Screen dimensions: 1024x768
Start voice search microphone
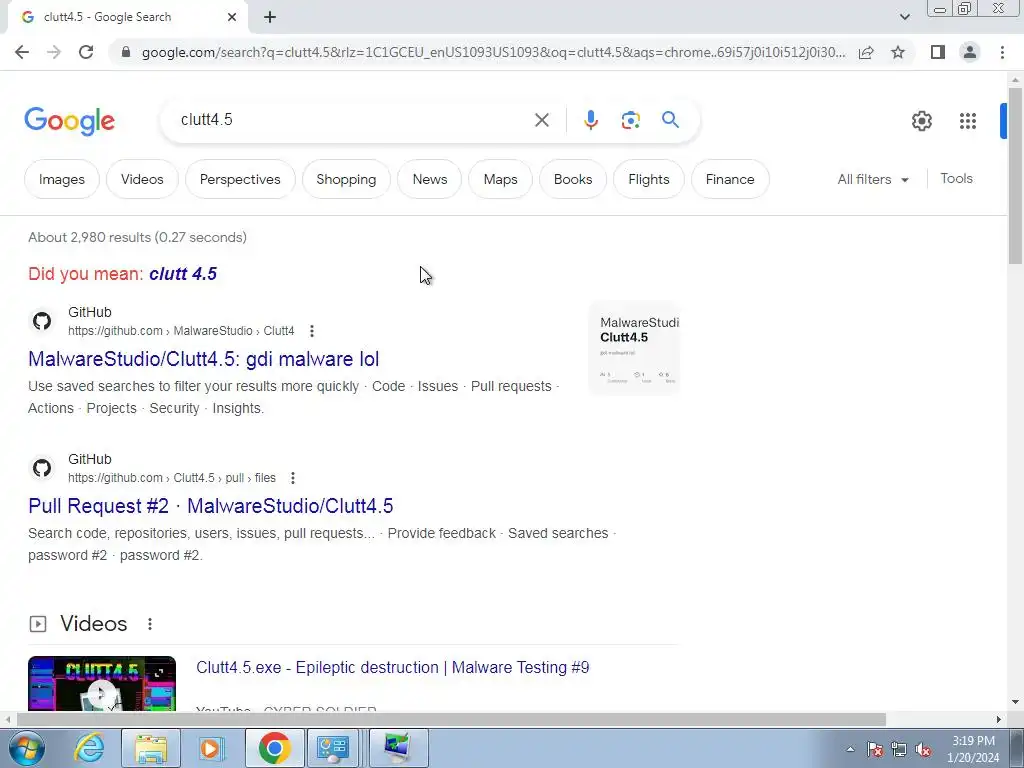pyautogui.click(x=591, y=120)
